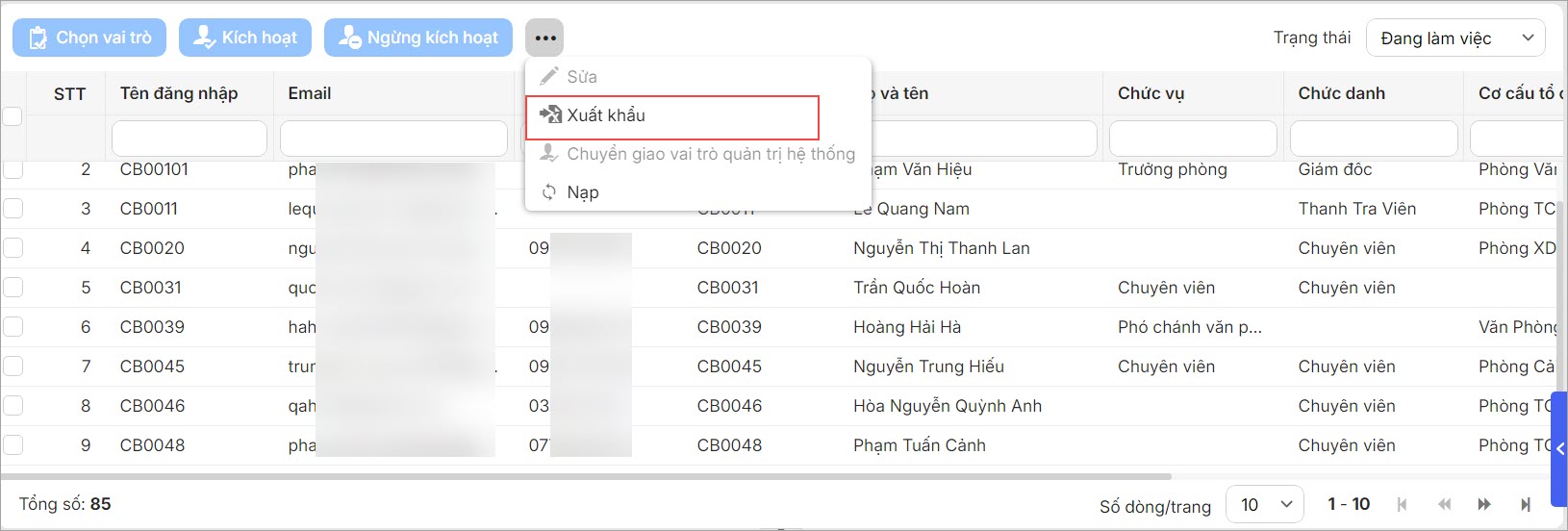This screenshot has width=1568, height=531.
Task: Click the name Nguyễn Thị Thanh Lan
Action: [x=941, y=248]
